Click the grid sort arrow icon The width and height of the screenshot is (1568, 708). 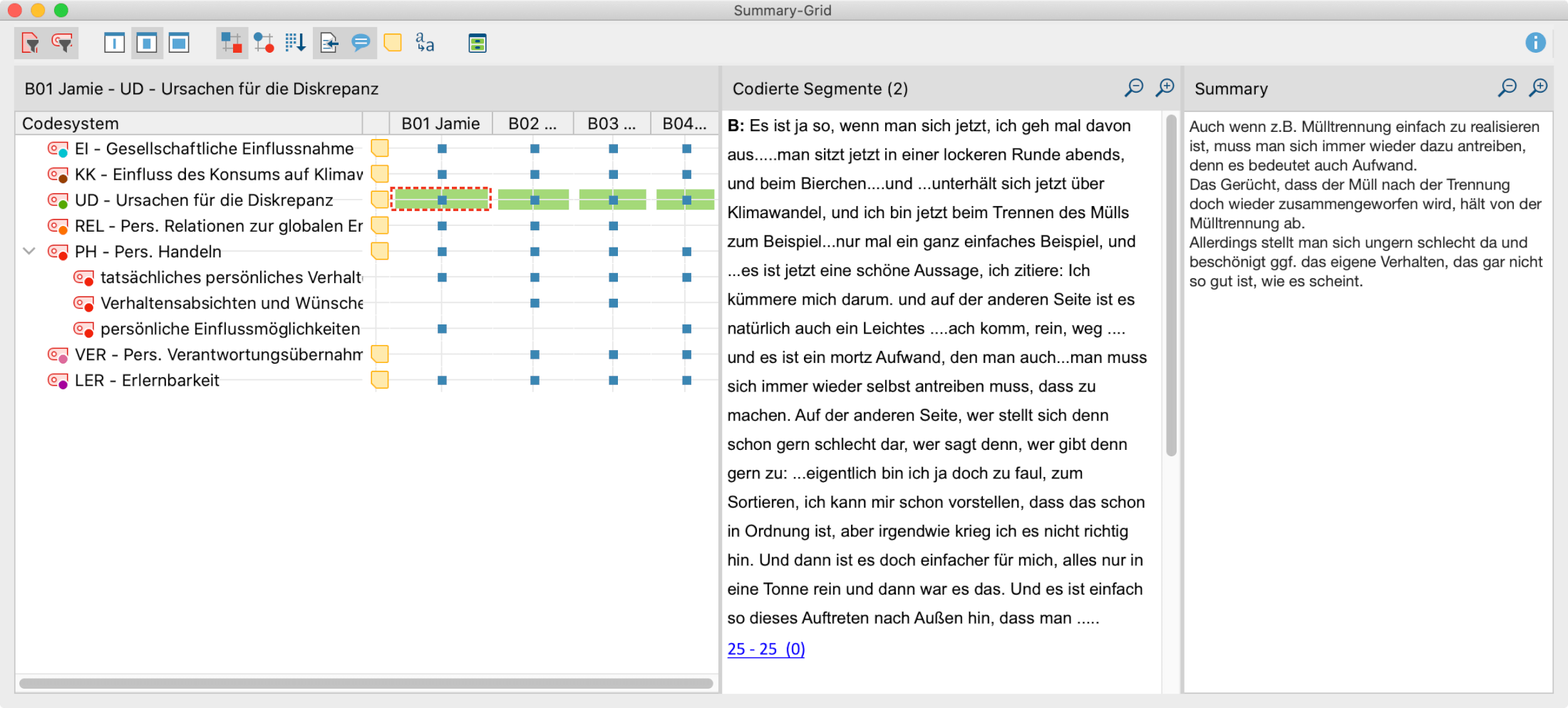pos(295,43)
